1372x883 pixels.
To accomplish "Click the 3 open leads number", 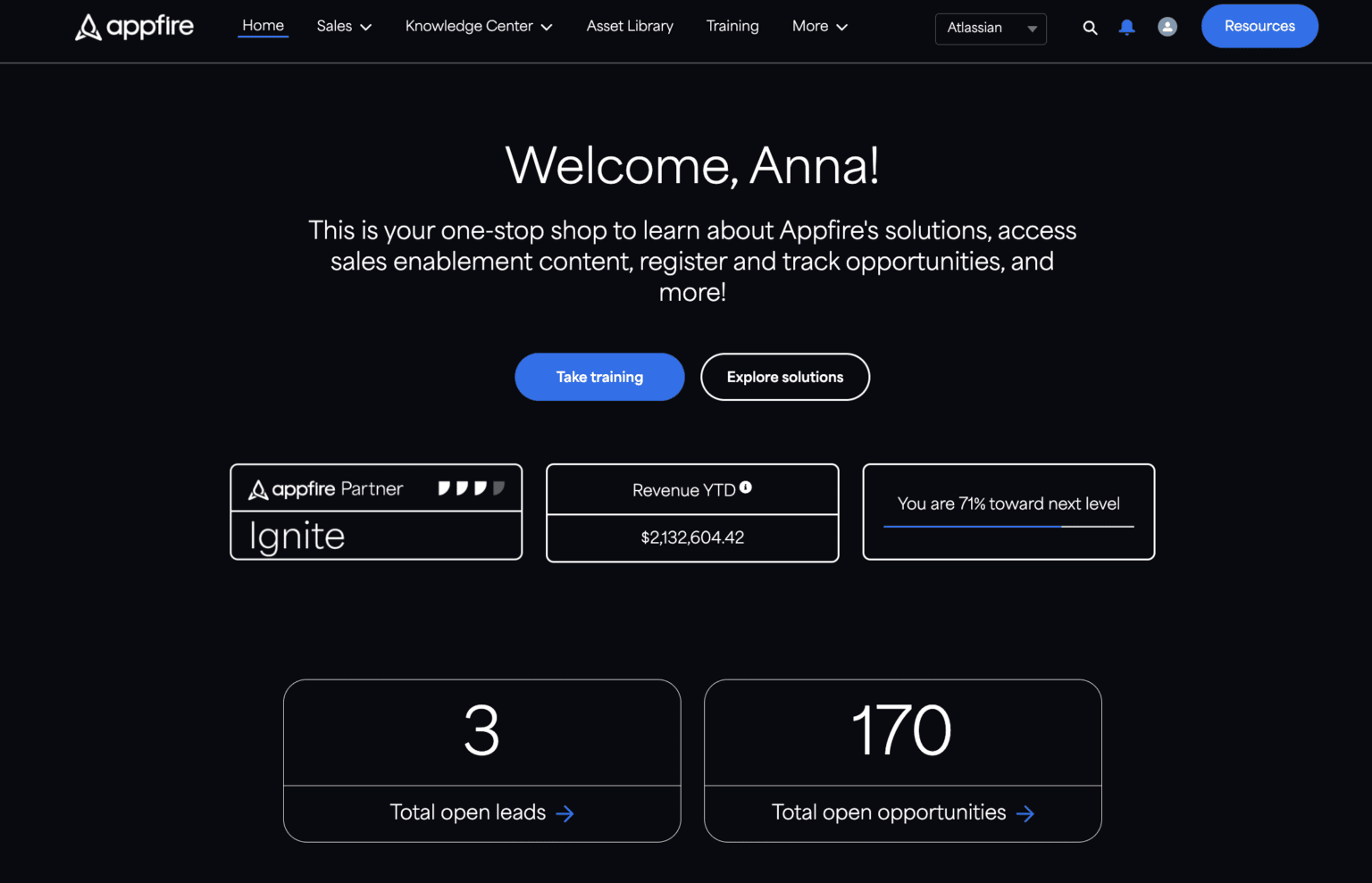I will [x=481, y=730].
